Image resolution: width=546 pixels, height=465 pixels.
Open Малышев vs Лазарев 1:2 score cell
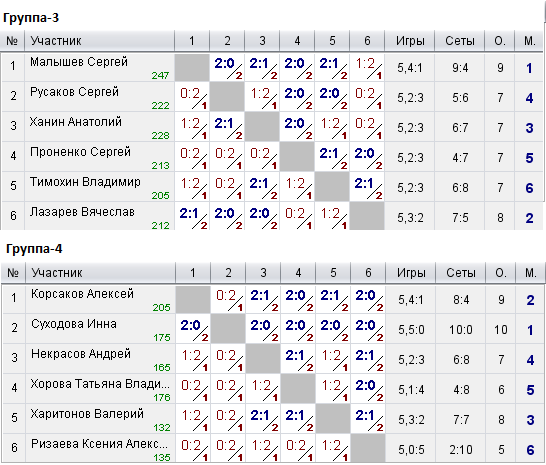coord(367,68)
